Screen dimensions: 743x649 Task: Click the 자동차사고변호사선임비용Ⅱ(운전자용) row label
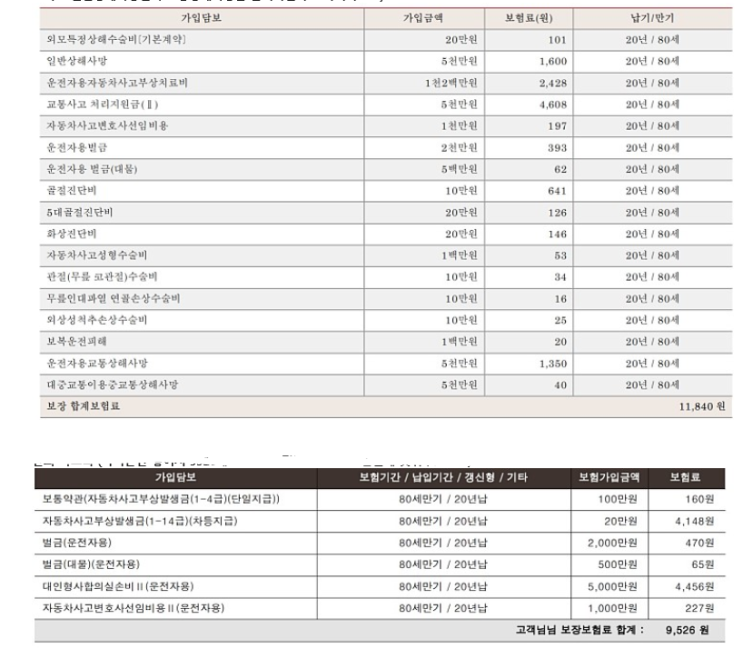[133, 608]
